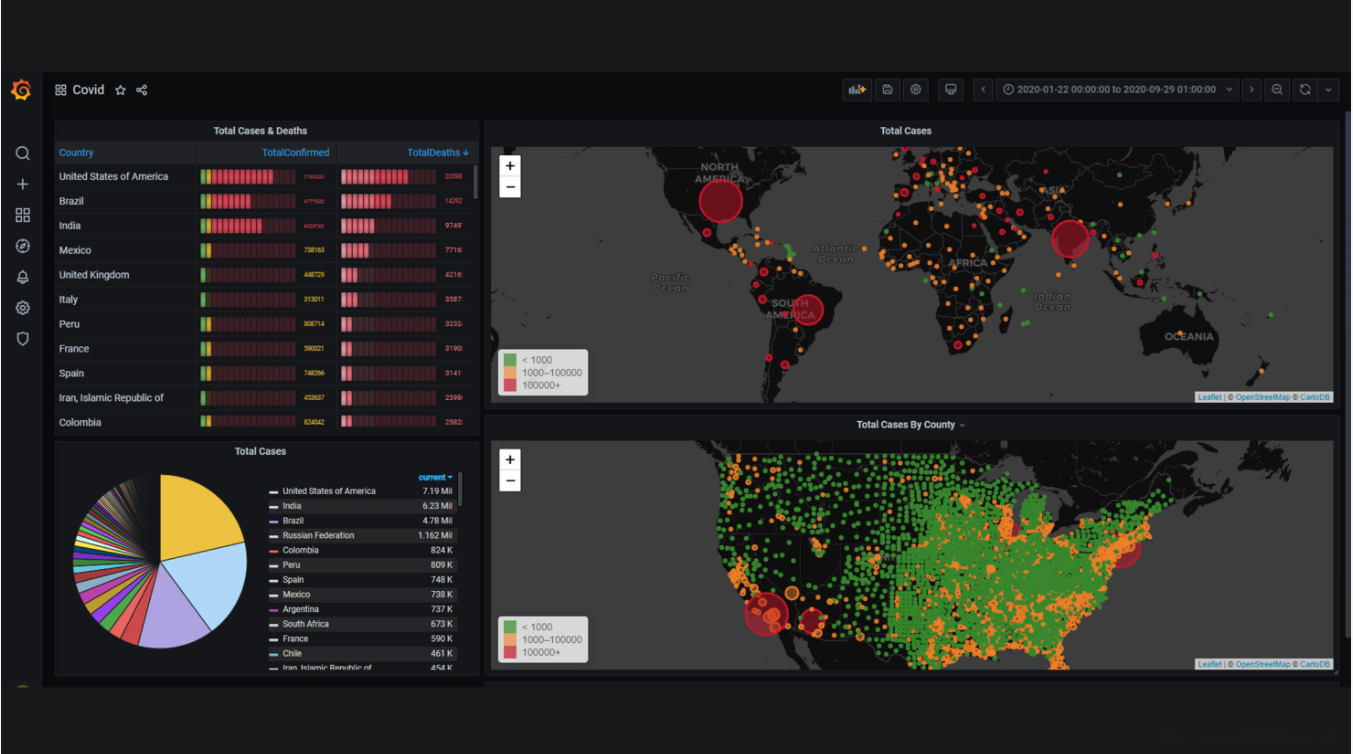Open search in the left sidebar
The image size is (1353, 754).
coord(22,153)
